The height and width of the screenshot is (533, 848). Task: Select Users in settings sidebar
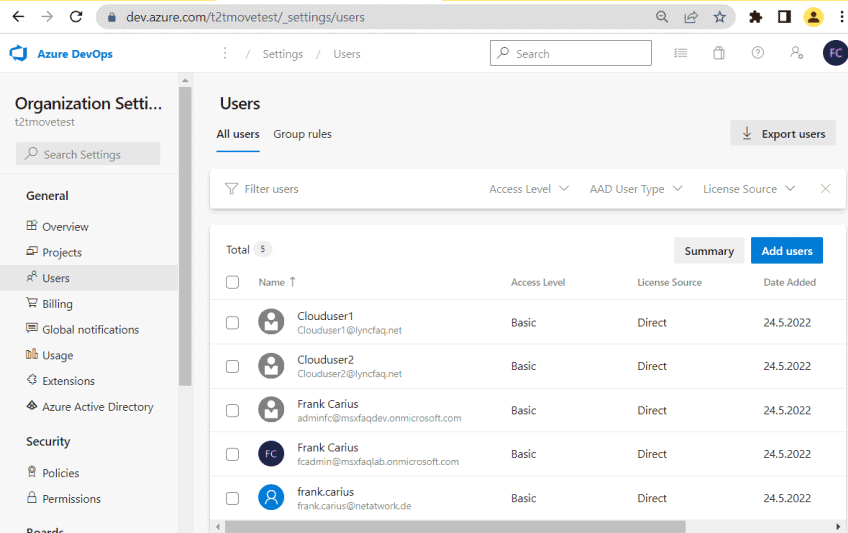pyautogui.click(x=89, y=278)
